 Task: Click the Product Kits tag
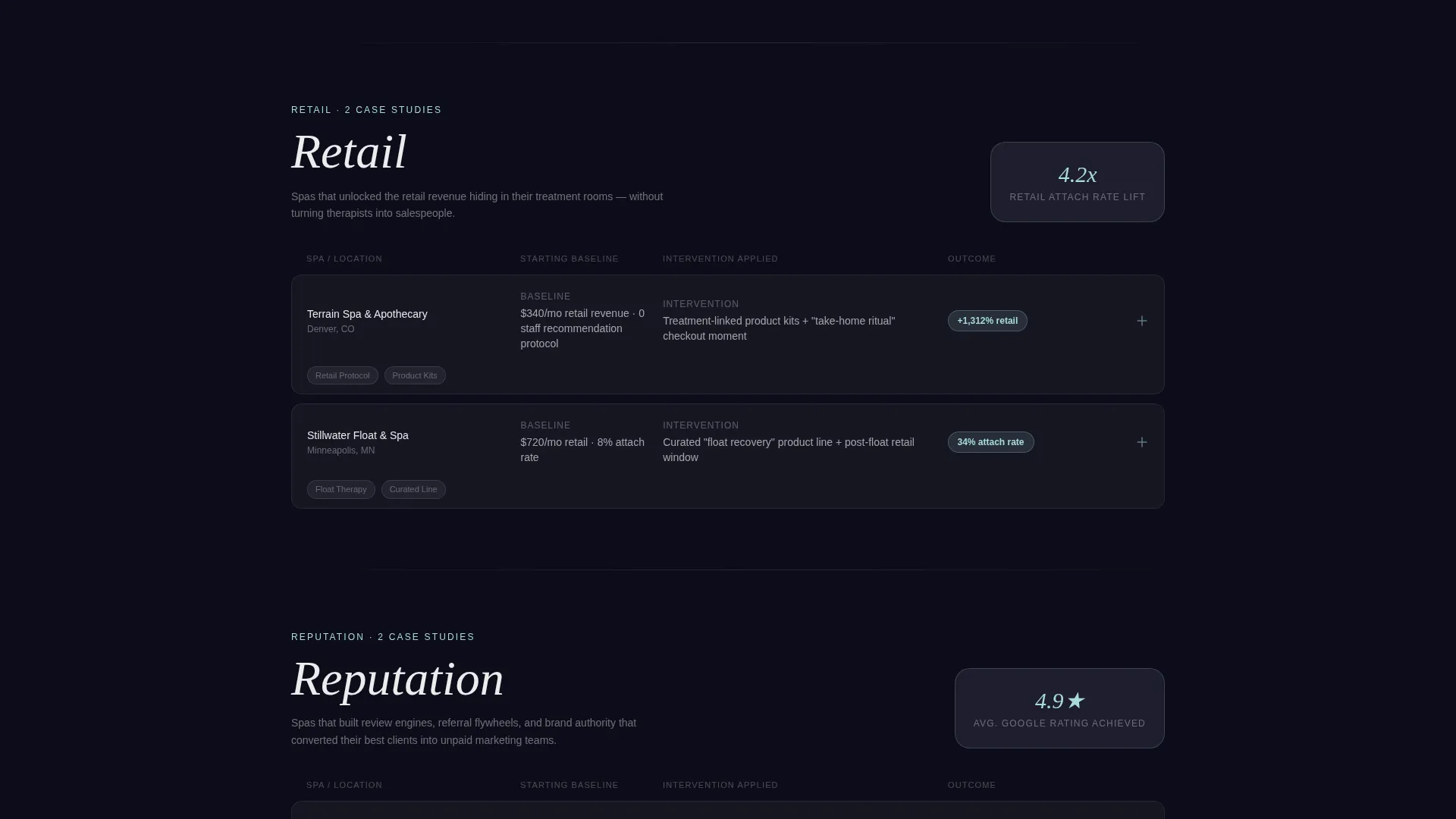(x=415, y=375)
